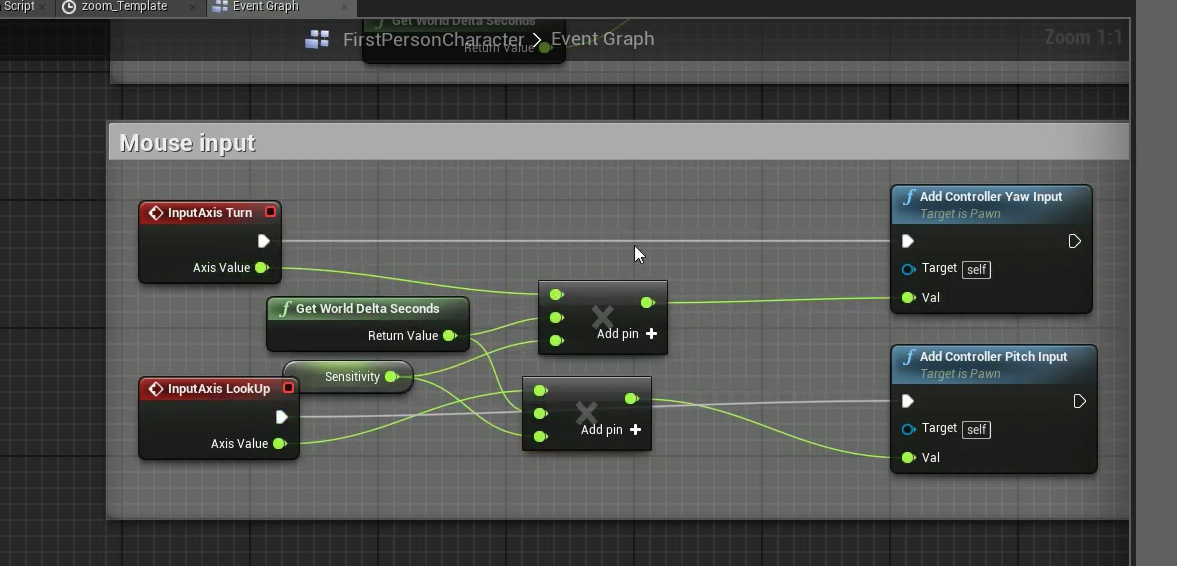
Task: Click Get World Delta Seconds Return Value pin
Action: pos(450,336)
